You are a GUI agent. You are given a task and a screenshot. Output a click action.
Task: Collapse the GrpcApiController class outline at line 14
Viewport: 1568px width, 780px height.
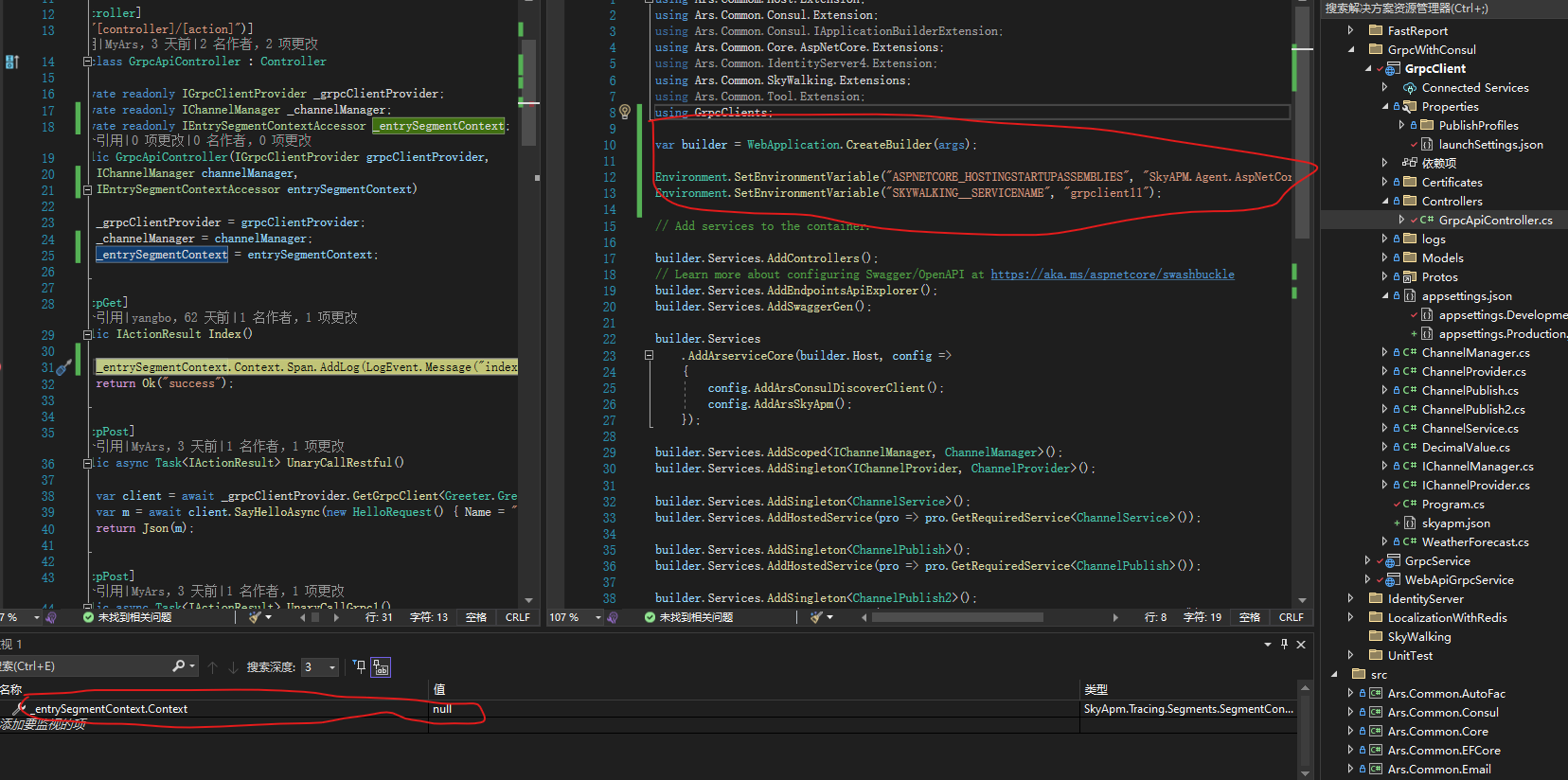click(87, 62)
